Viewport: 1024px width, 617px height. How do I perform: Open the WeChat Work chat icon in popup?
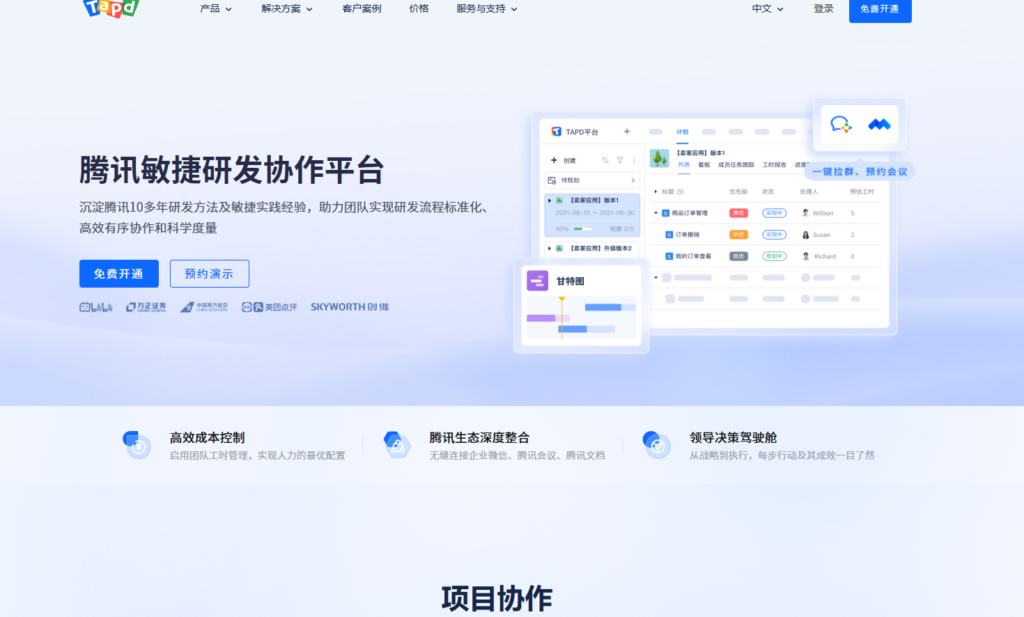tap(840, 125)
